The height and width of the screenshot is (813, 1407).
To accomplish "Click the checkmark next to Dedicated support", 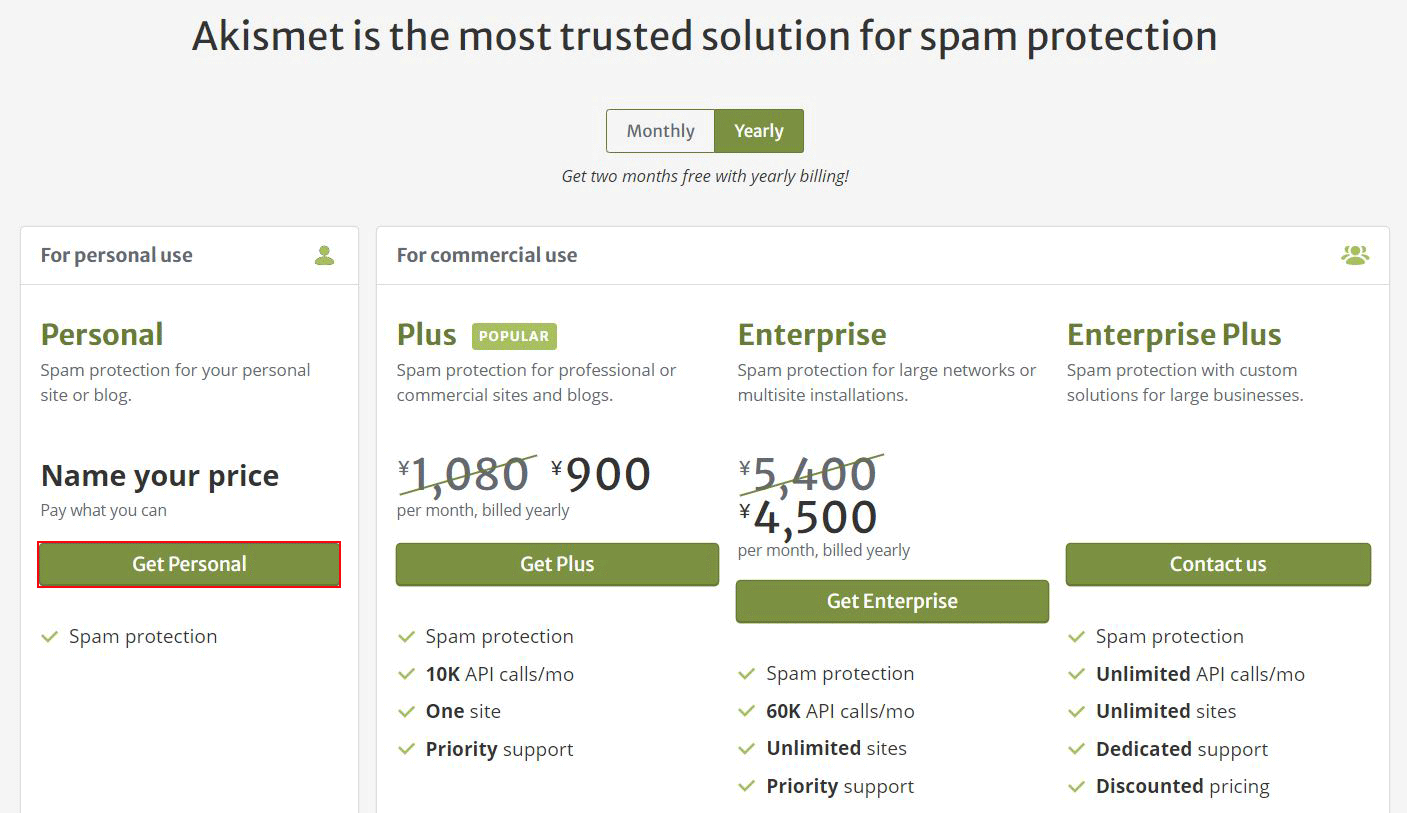I will pyautogui.click(x=1077, y=749).
